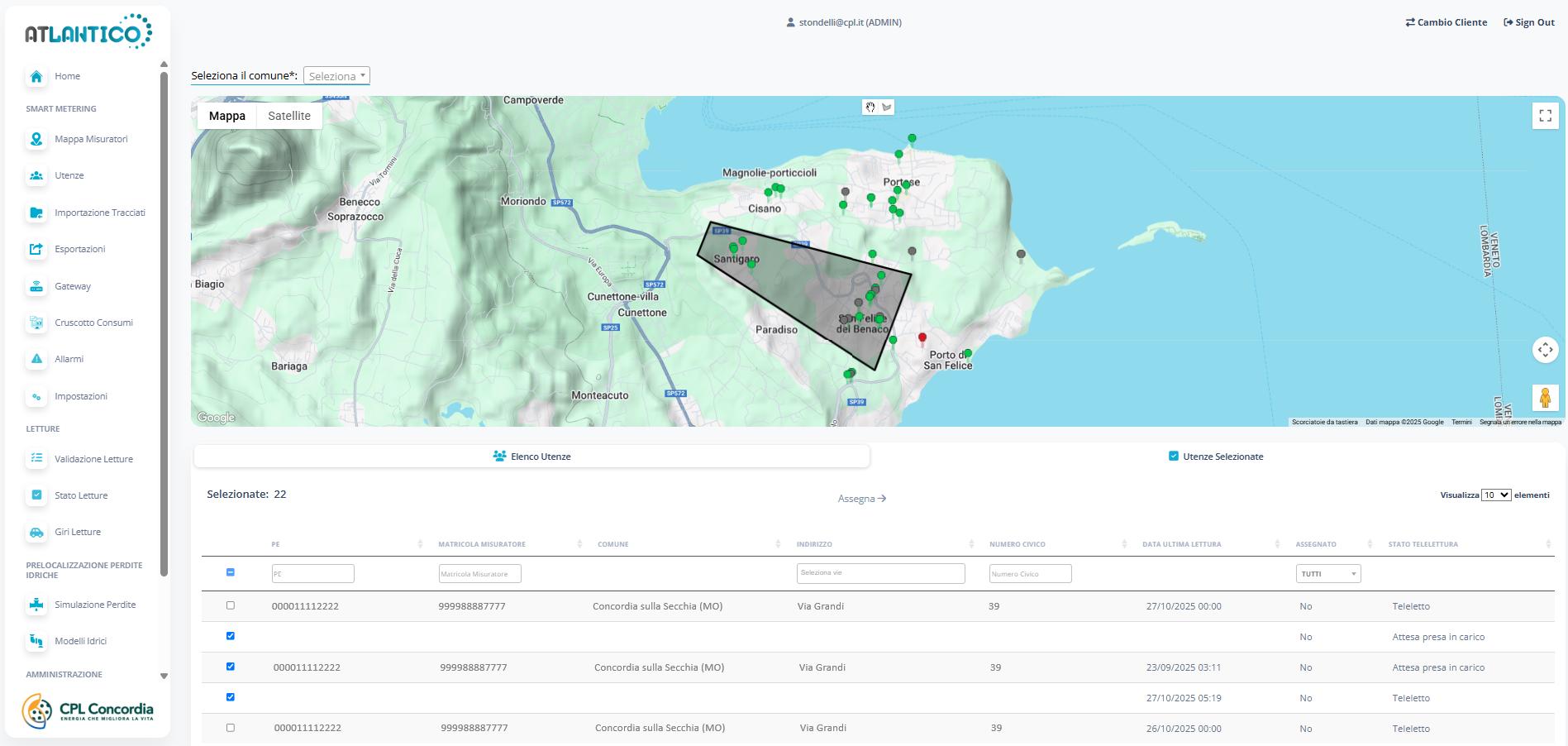This screenshot has width=1568, height=746.
Task: Toggle fullscreen map view
Action: point(1545,116)
